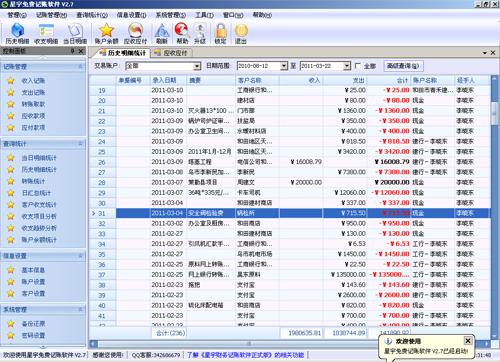
Task: Click the status bar link about 星宇财务记账软件正式版
Action: 246,355
